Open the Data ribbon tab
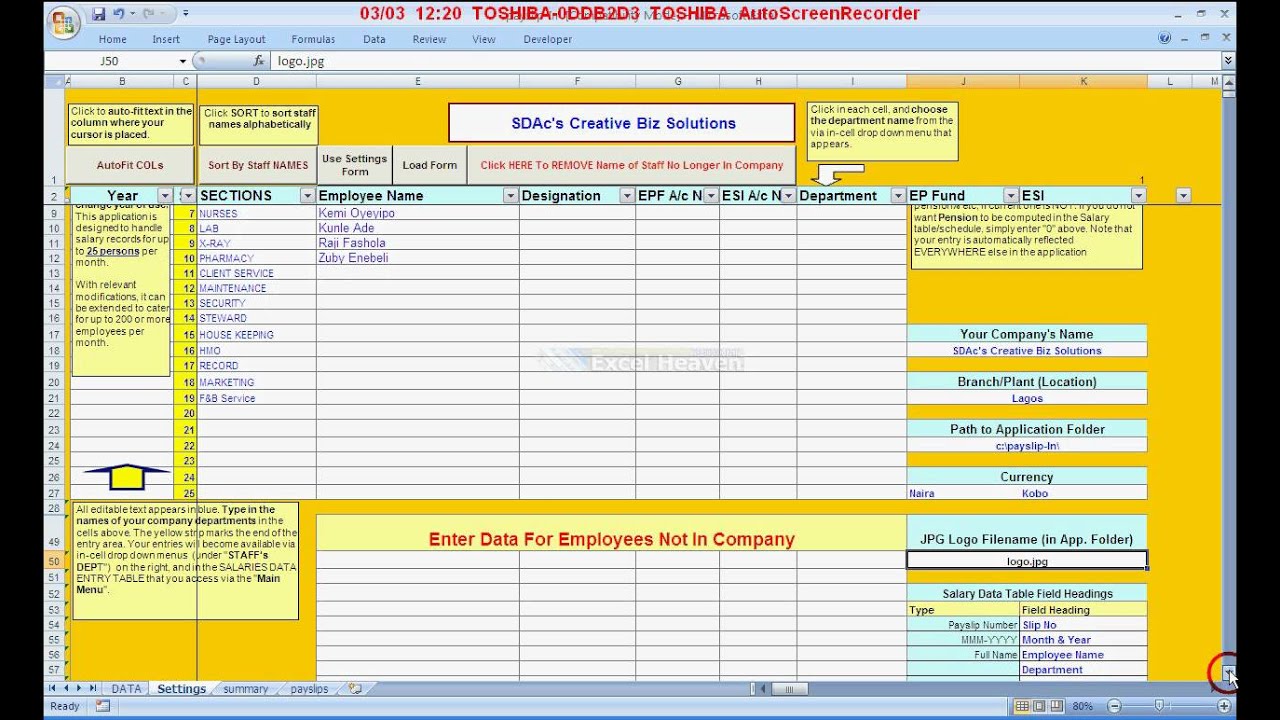Screen dimensions: 1280x720 tap(374, 39)
